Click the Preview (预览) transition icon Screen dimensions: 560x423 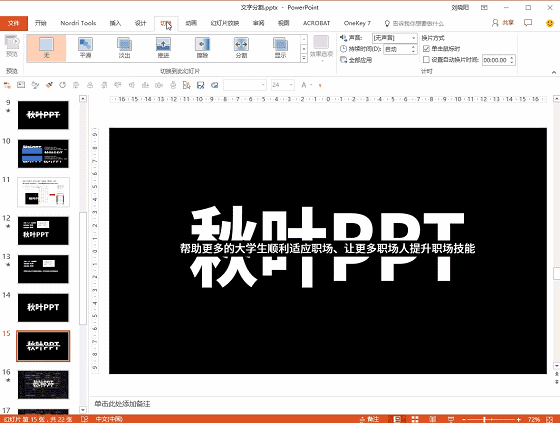click(x=12, y=46)
